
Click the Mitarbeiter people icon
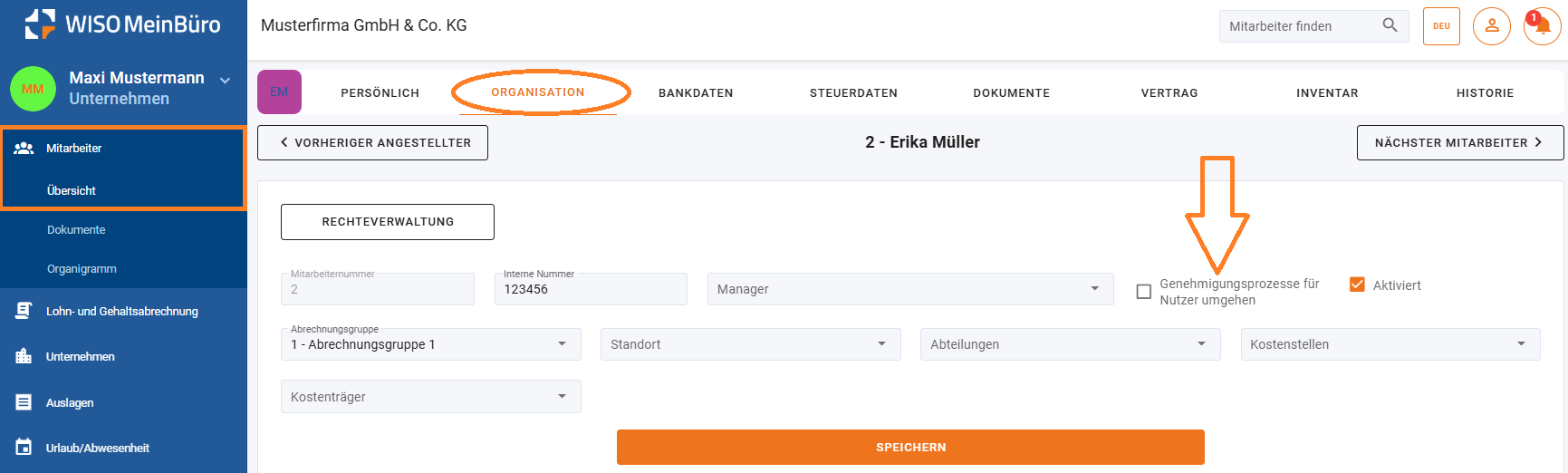tap(24, 148)
